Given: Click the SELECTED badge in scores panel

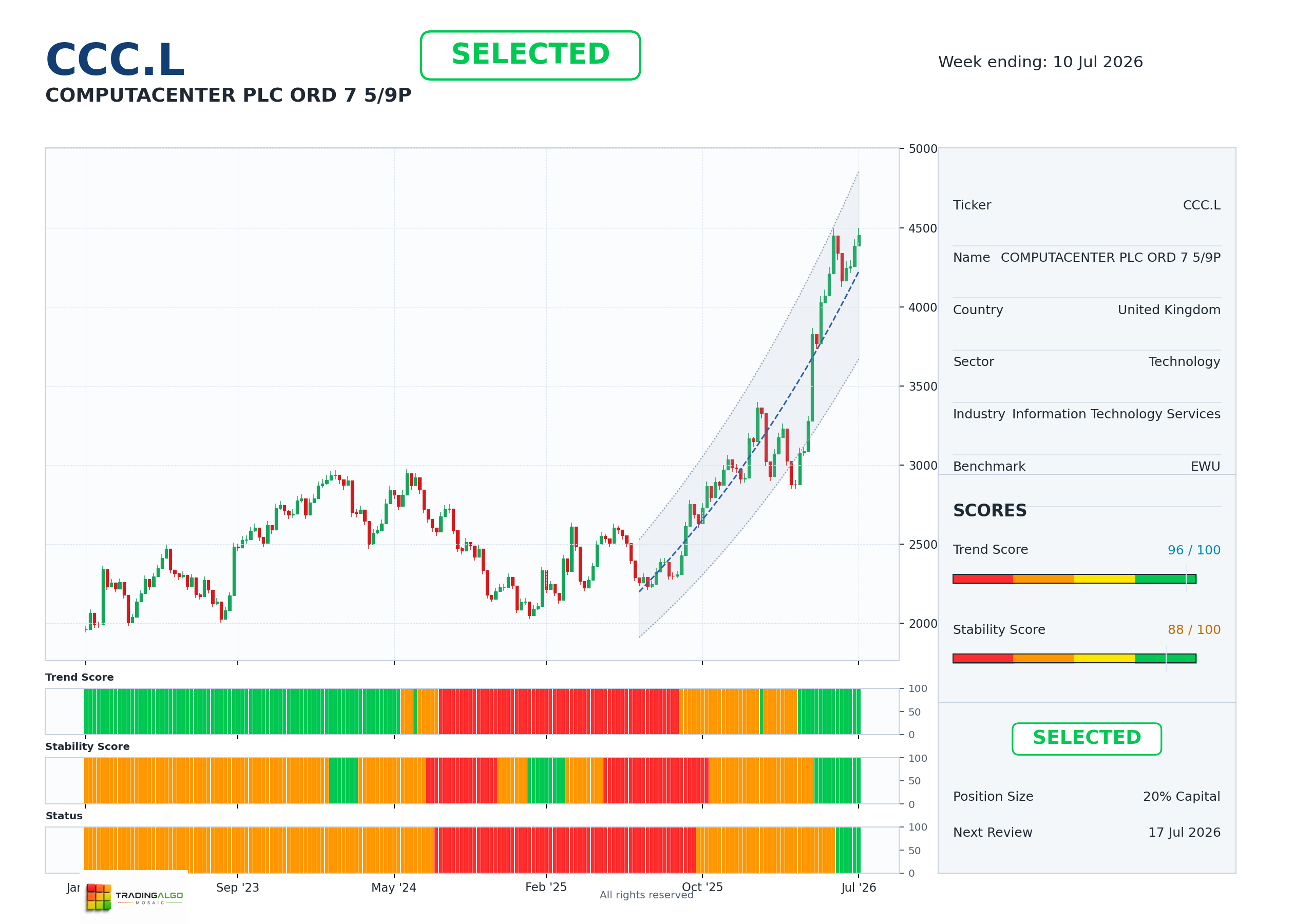Looking at the screenshot, I should [1087, 739].
